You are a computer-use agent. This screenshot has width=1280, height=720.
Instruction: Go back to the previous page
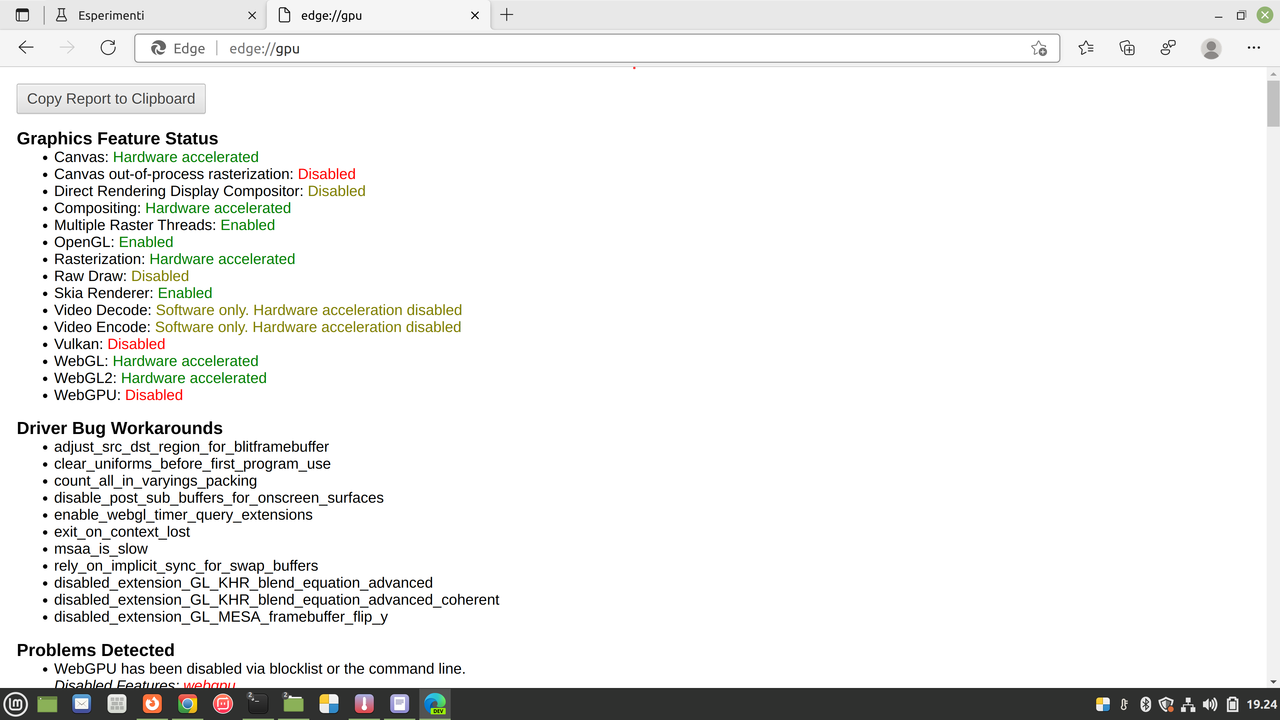click(x=26, y=48)
